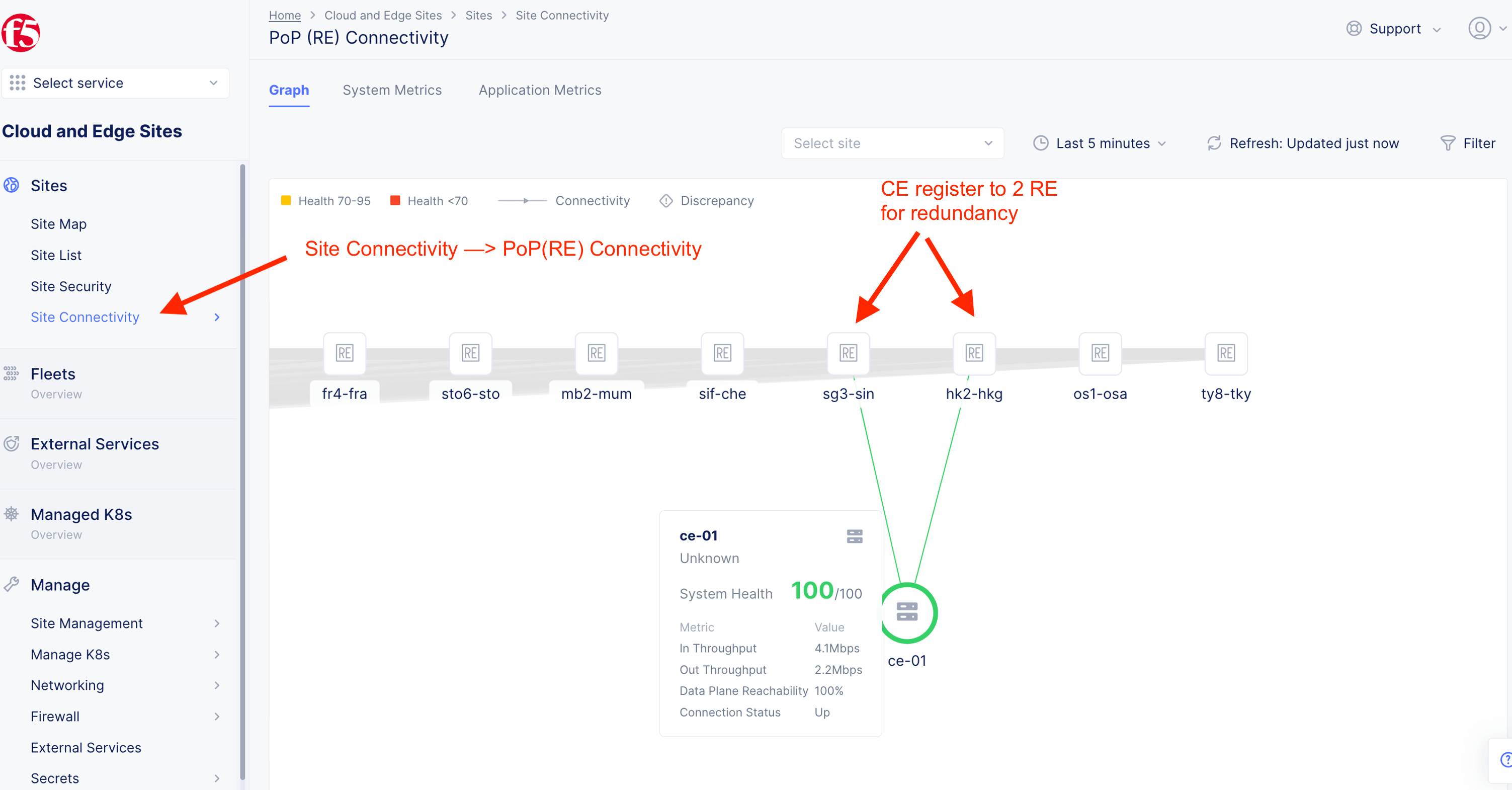The height and width of the screenshot is (790, 1512).
Task: Click the refresh icon
Action: pyautogui.click(x=1214, y=143)
